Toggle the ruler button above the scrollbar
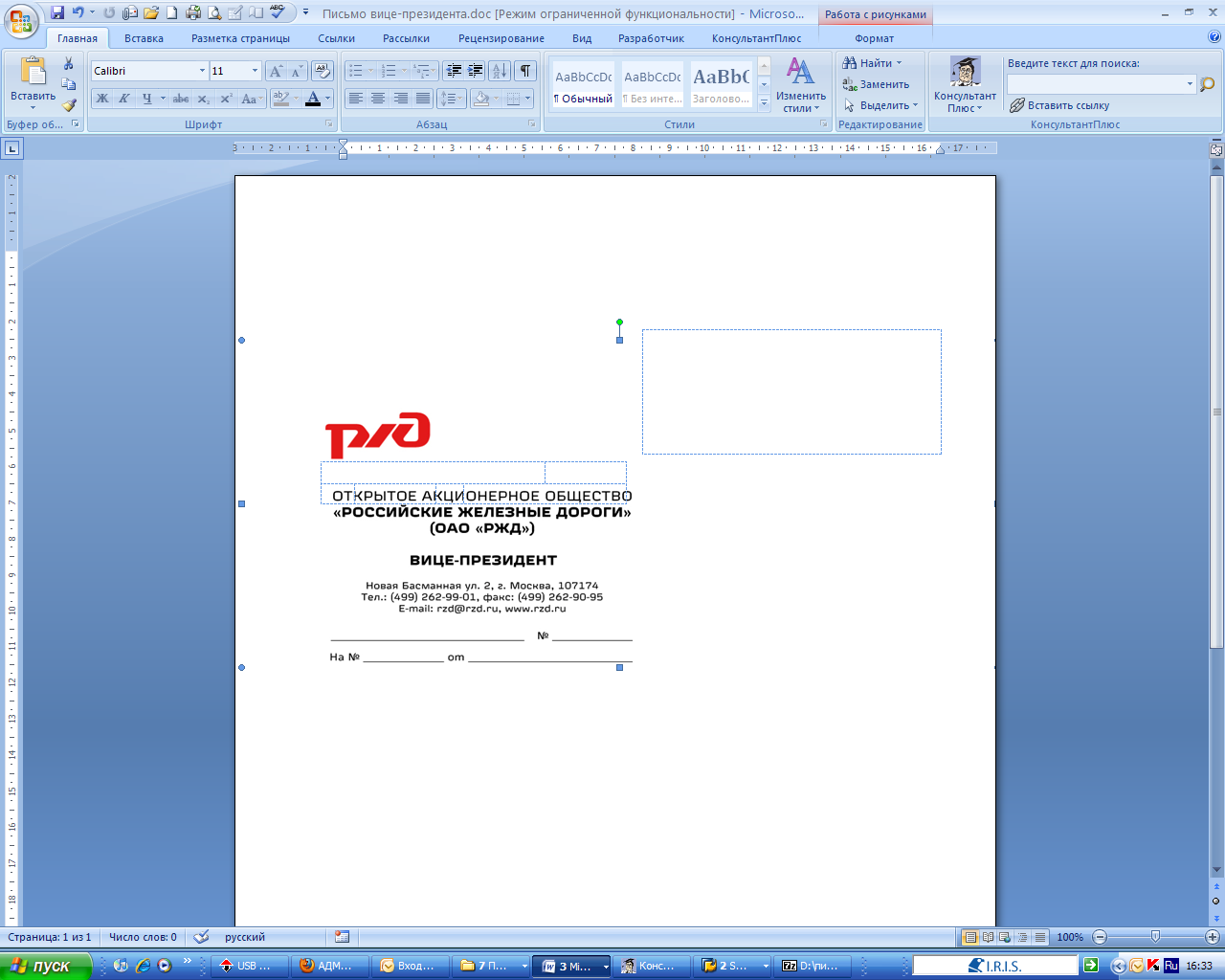Screen dimensions: 1225x980 click(x=1216, y=150)
